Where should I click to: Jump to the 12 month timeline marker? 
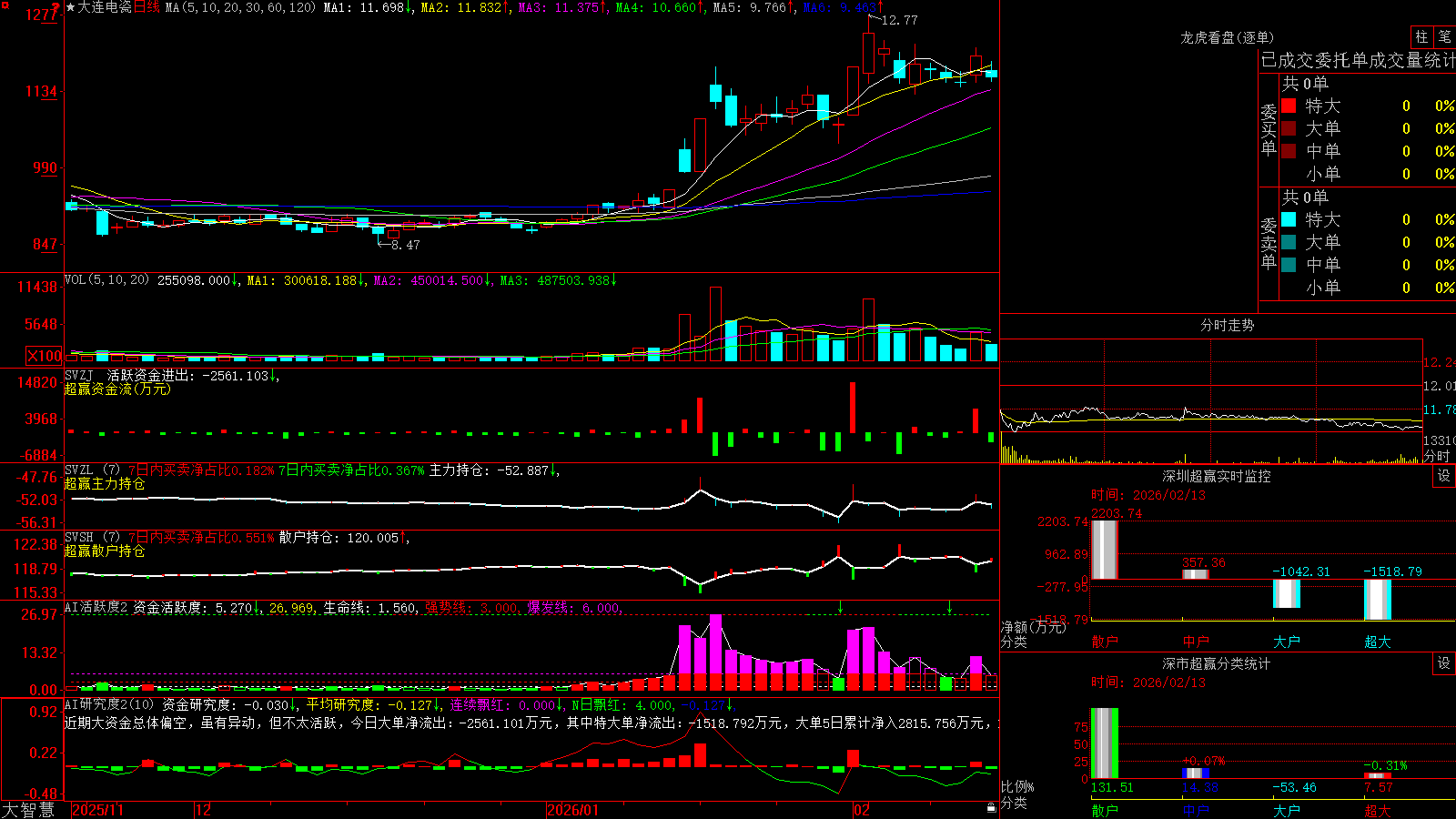coord(204,810)
